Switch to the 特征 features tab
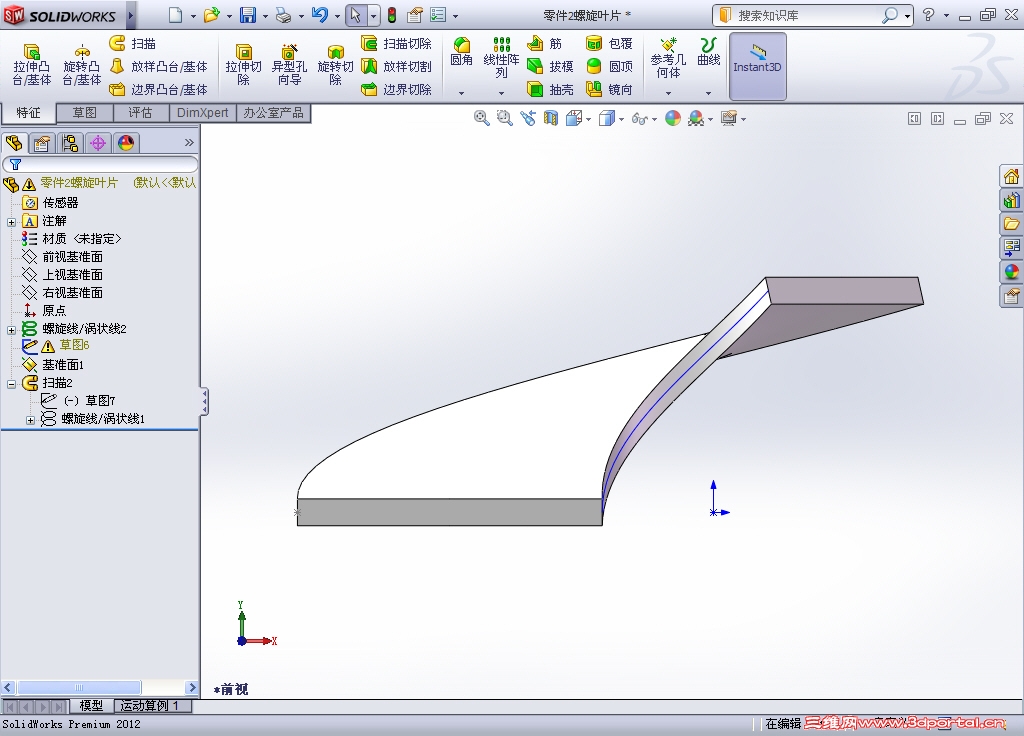 [x=28, y=113]
